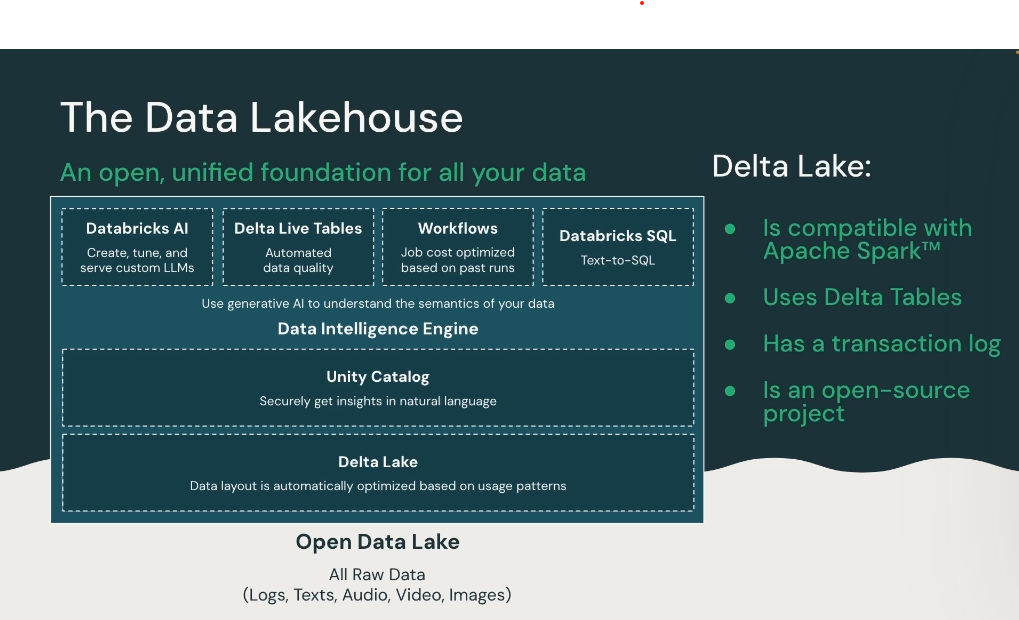
Task: Click the 'The Data Lakehouse' slide title
Action: [261, 118]
